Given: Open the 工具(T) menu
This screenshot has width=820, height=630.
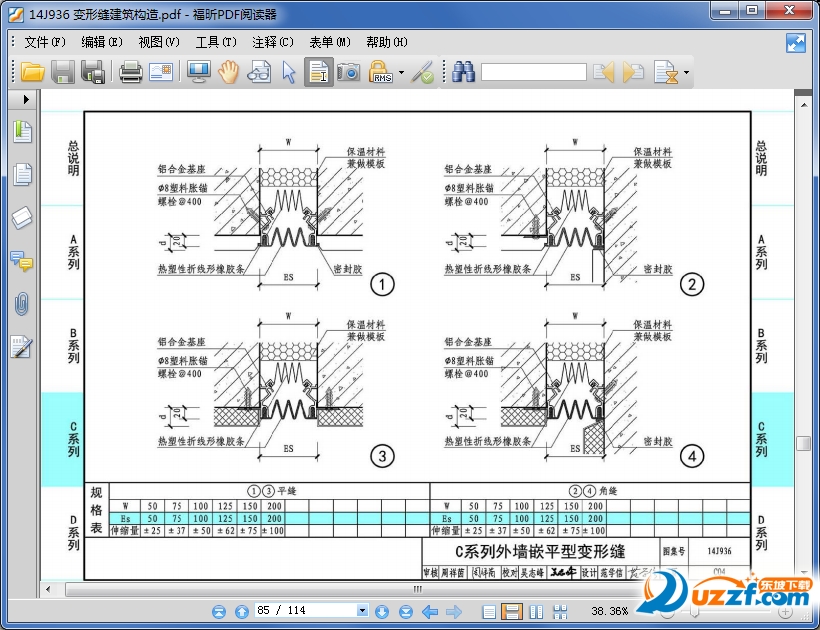Looking at the screenshot, I should [x=216, y=42].
